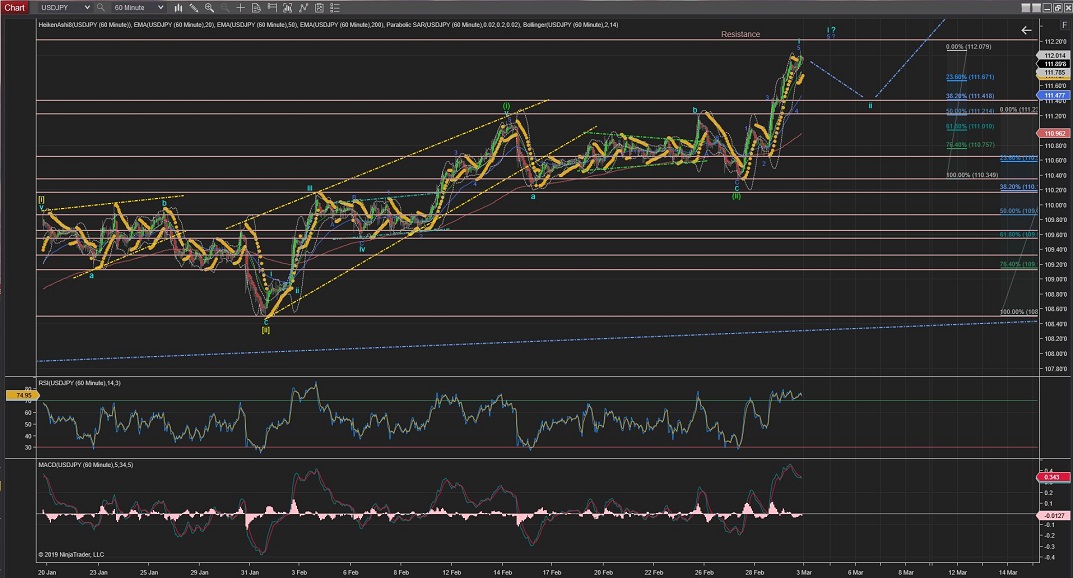This screenshot has height=578, width=1073.
Task: Click the white left arrow scroll button
Action: [1025, 31]
